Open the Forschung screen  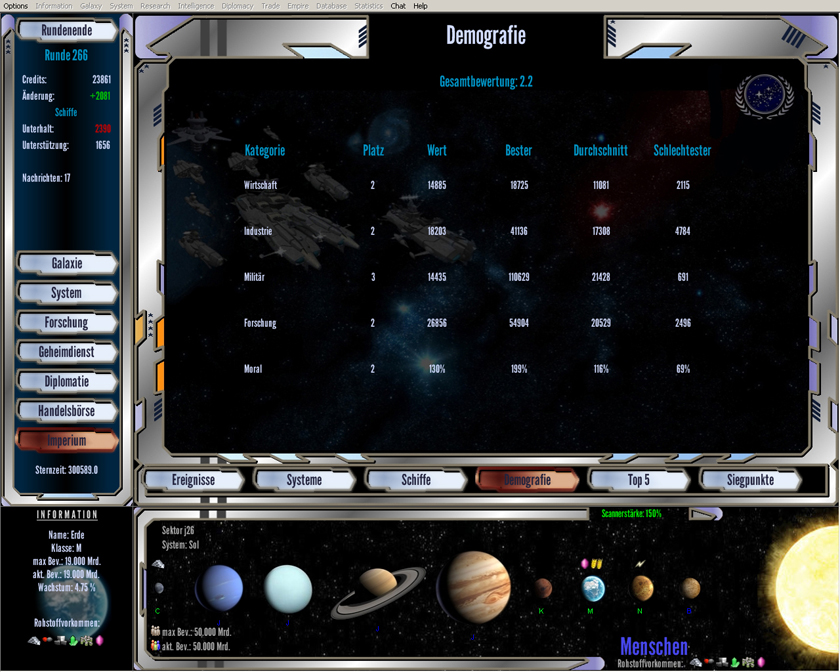pyautogui.click(x=67, y=322)
